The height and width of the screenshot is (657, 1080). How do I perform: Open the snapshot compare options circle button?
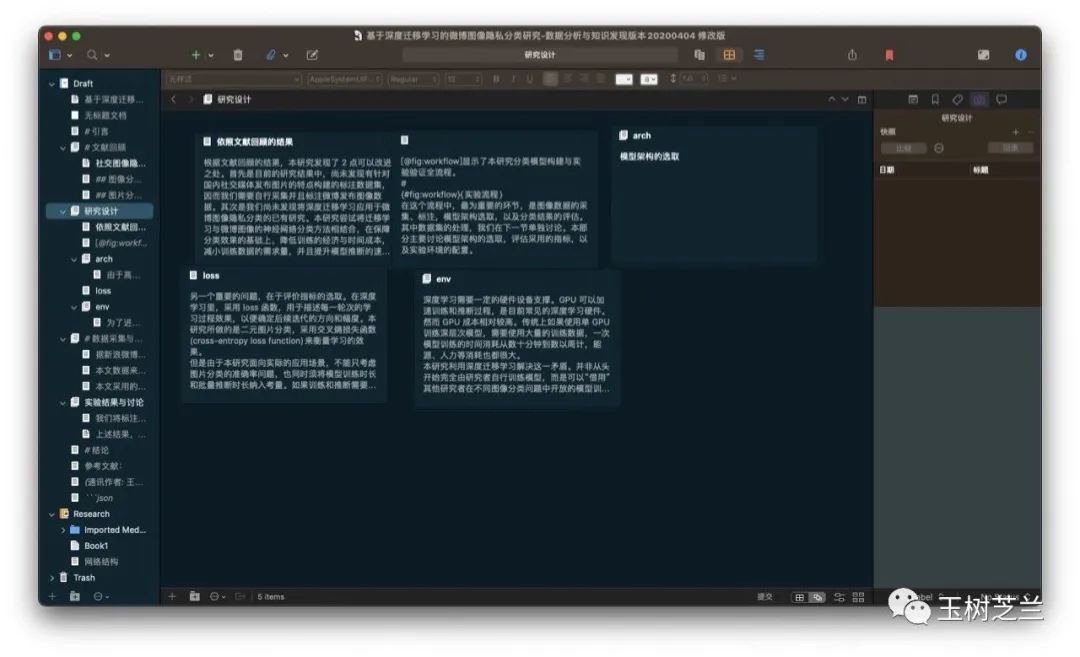click(939, 148)
